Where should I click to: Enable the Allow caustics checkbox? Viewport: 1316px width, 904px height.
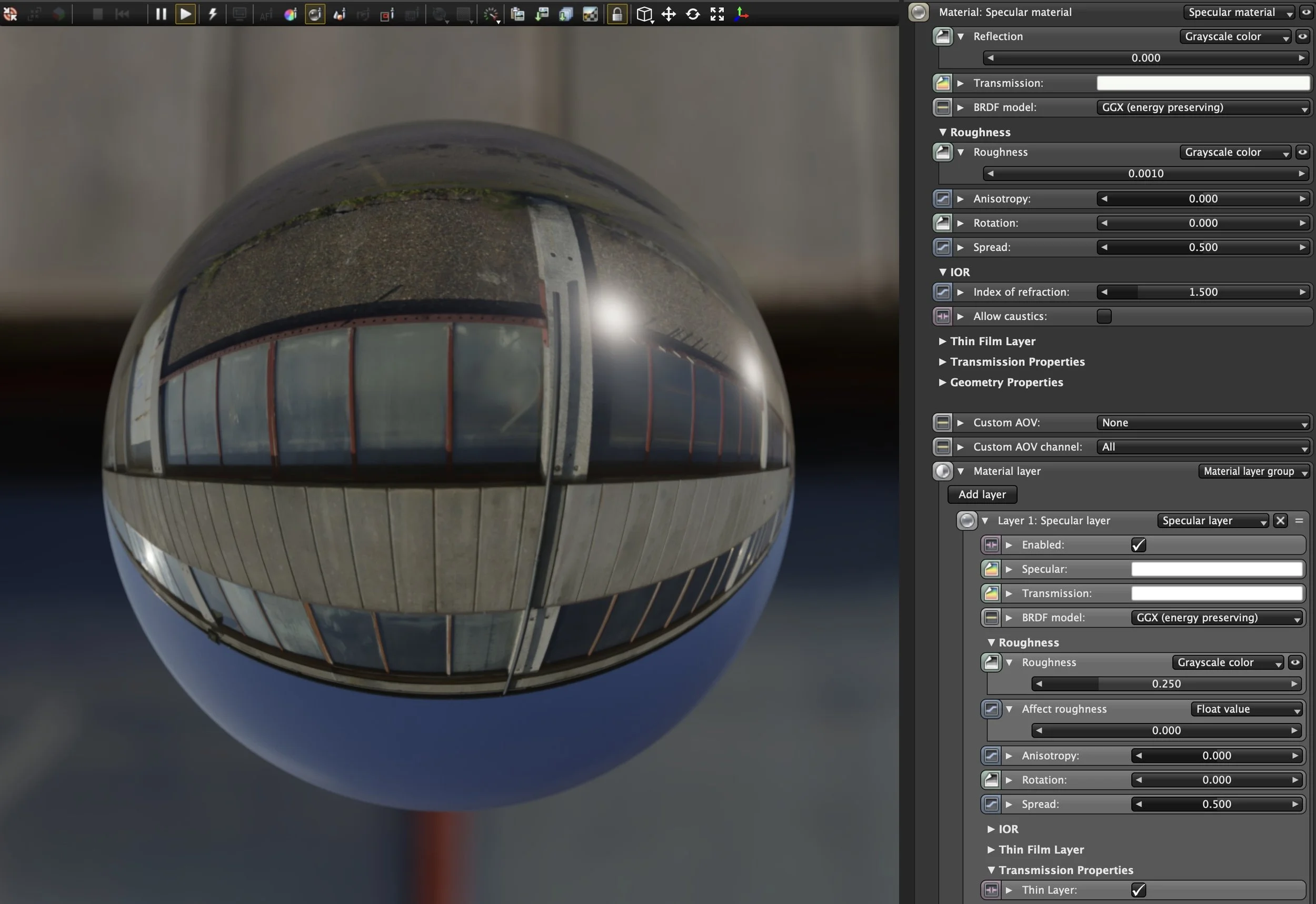pyautogui.click(x=1104, y=316)
